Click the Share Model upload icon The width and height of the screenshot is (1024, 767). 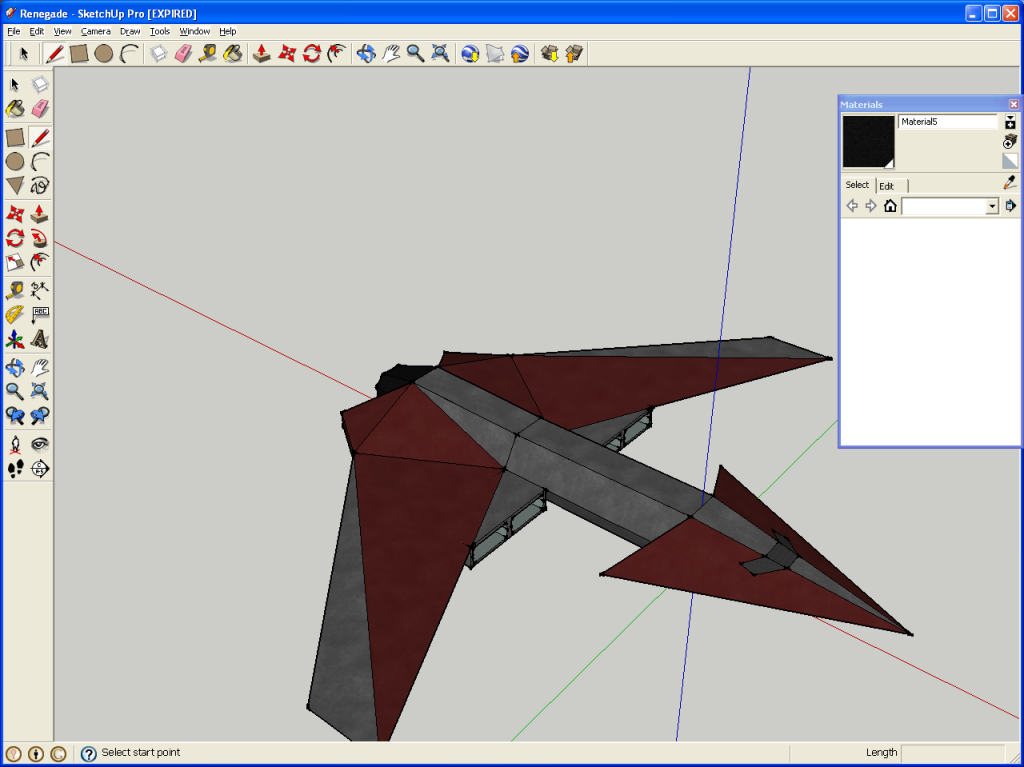point(574,54)
